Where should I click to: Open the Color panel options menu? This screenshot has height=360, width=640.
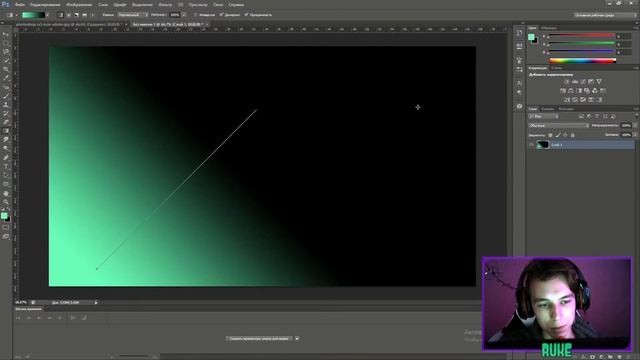pos(636,28)
